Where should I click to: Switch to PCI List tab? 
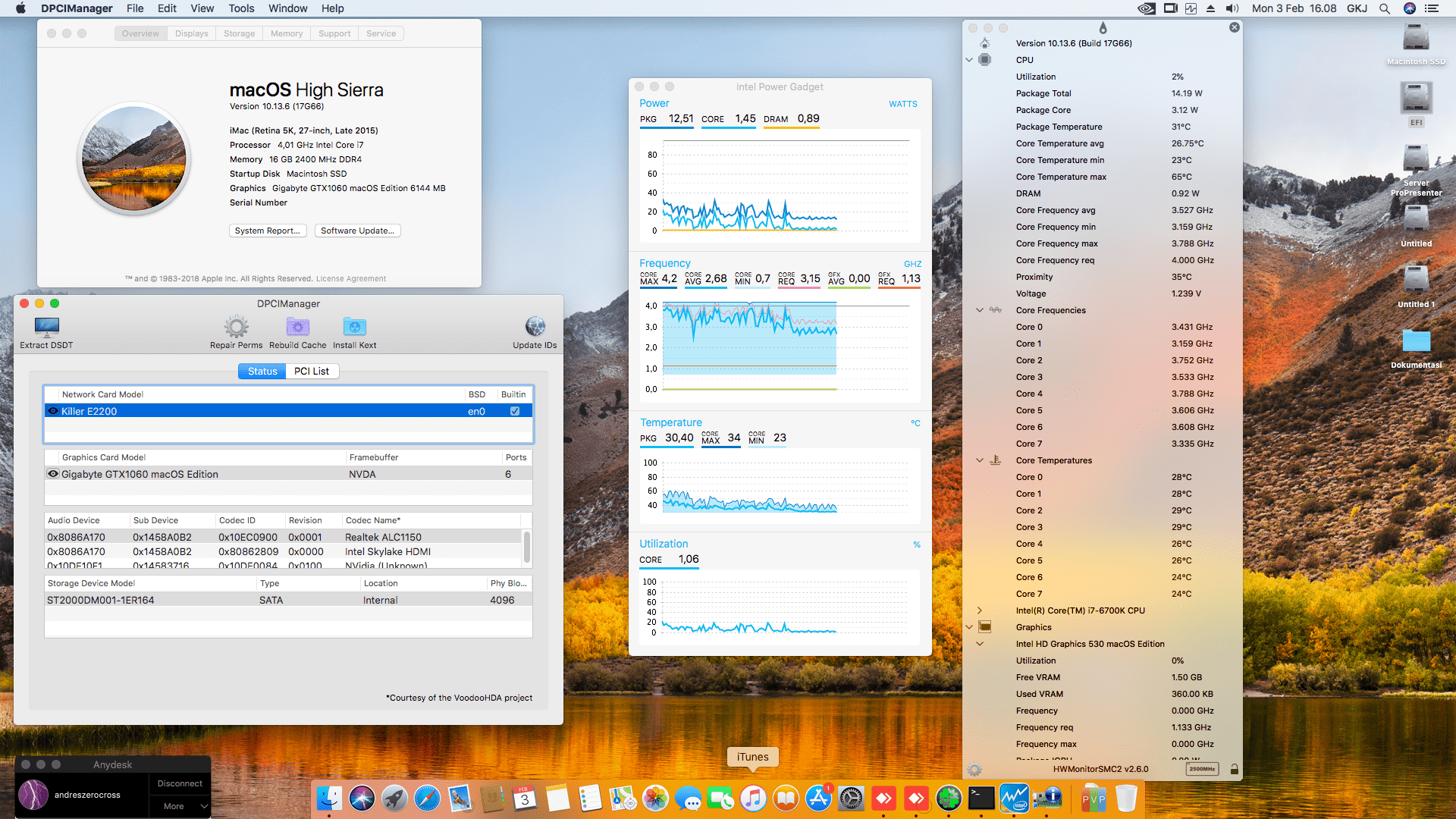tap(312, 371)
